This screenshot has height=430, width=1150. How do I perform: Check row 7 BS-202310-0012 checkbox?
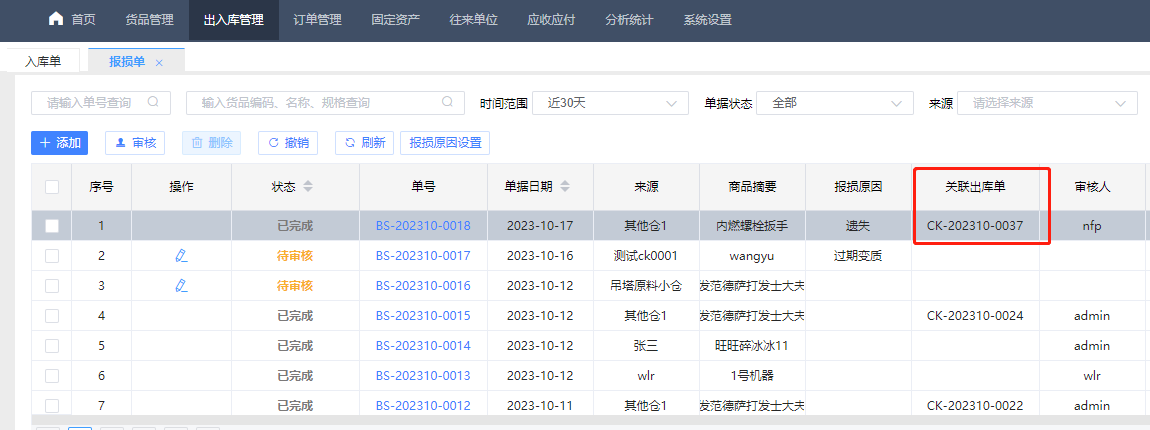[52, 406]
